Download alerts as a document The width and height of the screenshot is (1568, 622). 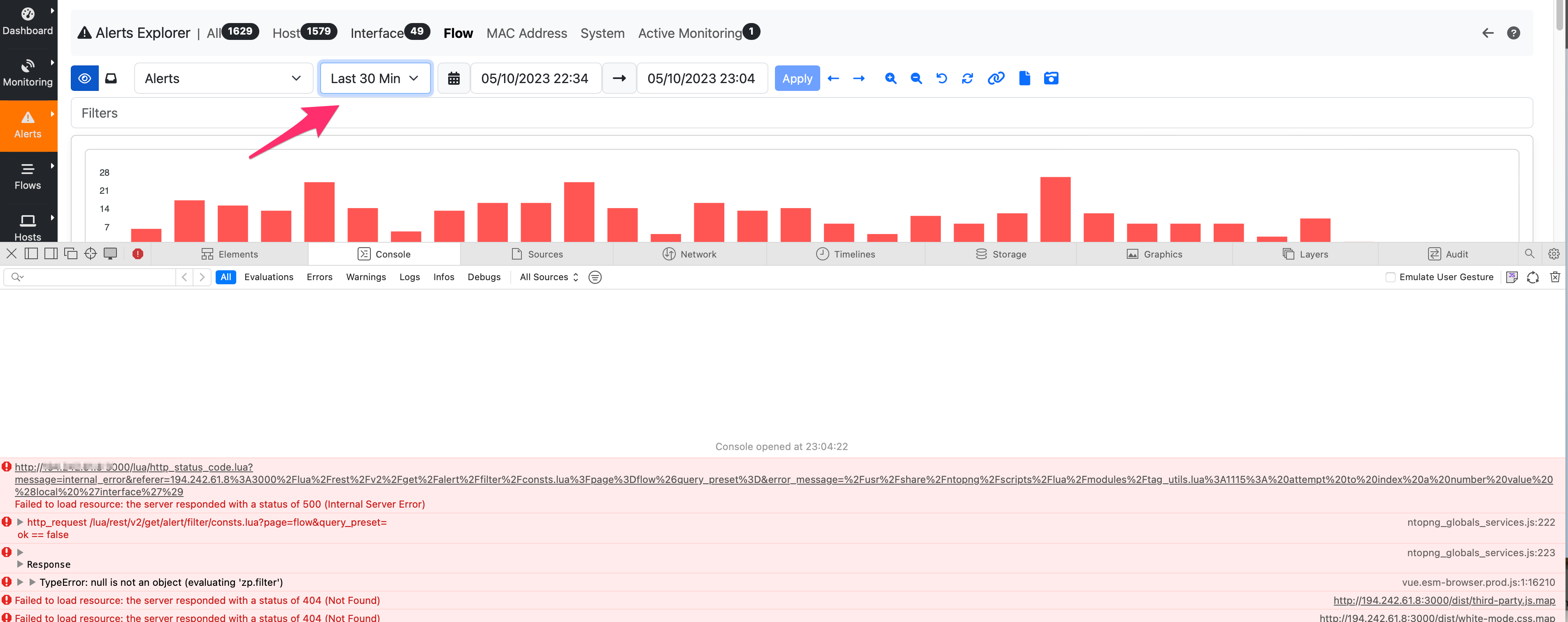click(1024, 78)
